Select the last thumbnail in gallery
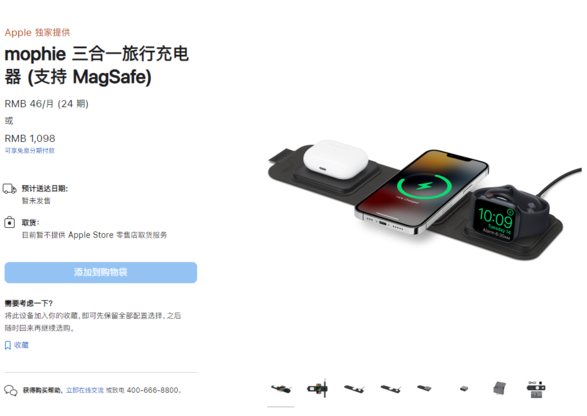Image resolution: width=587 pixels, height=416 pixels. point(536,389)
